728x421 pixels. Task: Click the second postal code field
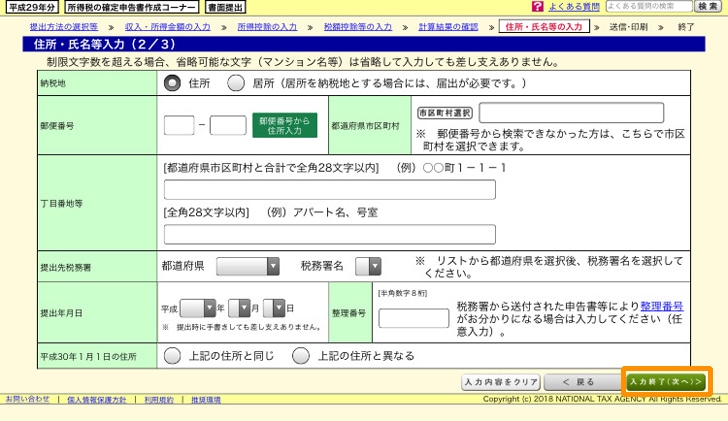(228, 125)
